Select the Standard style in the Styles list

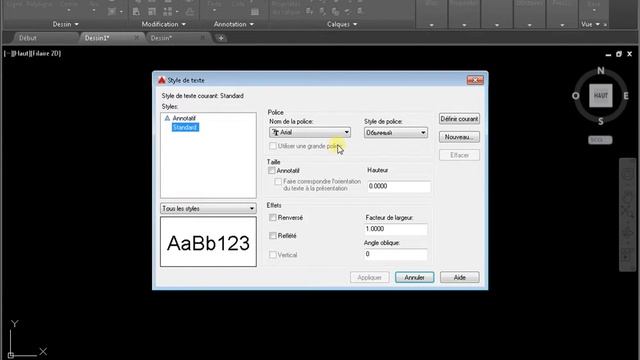(x=185, y=127)
